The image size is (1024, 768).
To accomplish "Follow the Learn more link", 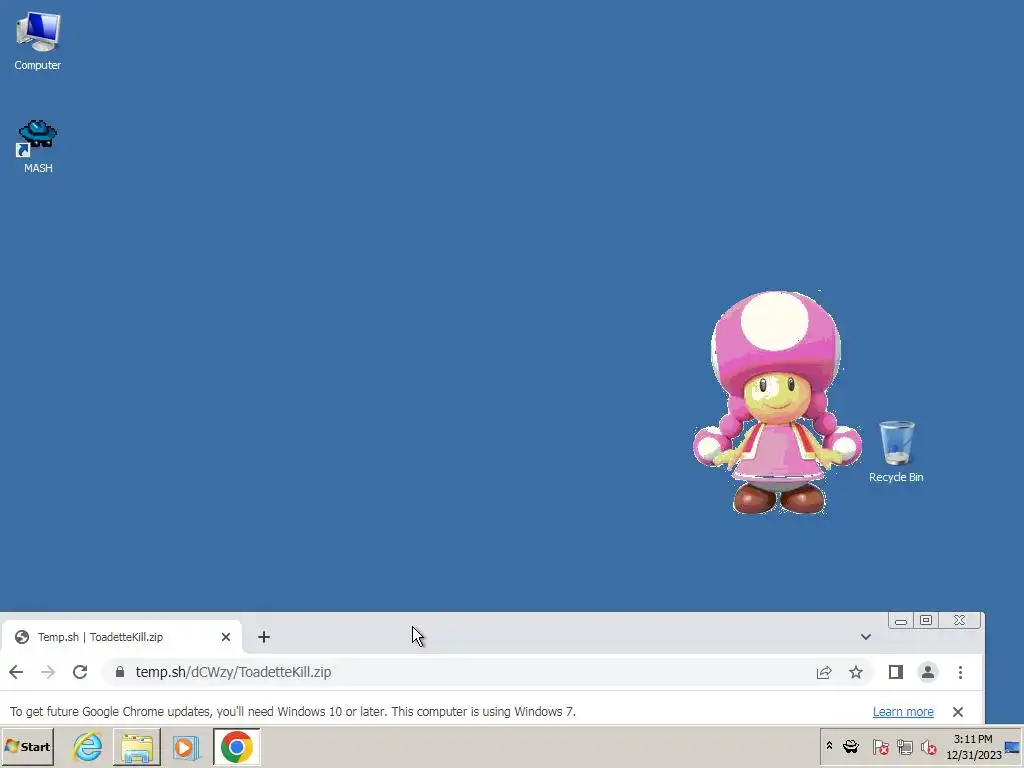I will 903,712.
